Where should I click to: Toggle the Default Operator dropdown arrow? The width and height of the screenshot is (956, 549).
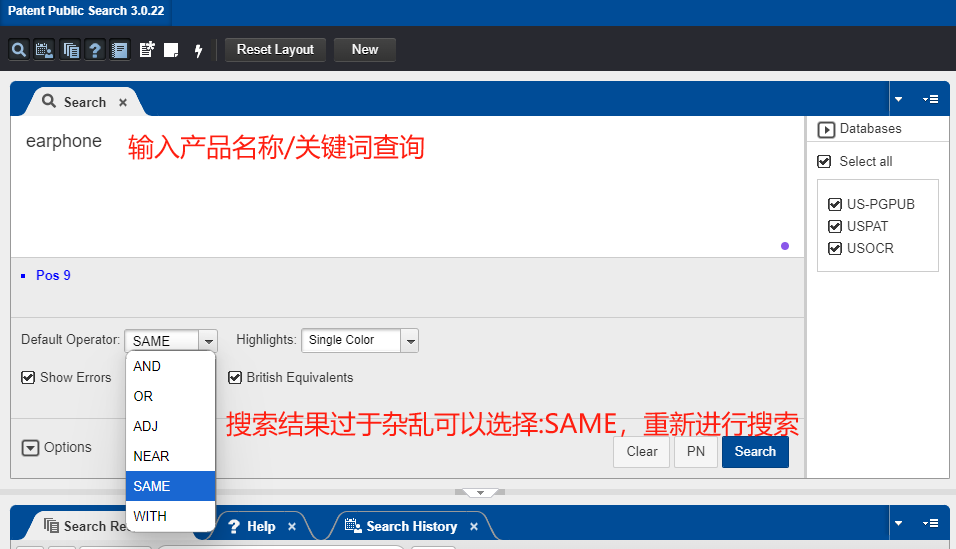pyautogui.click(x=209, y=340)
